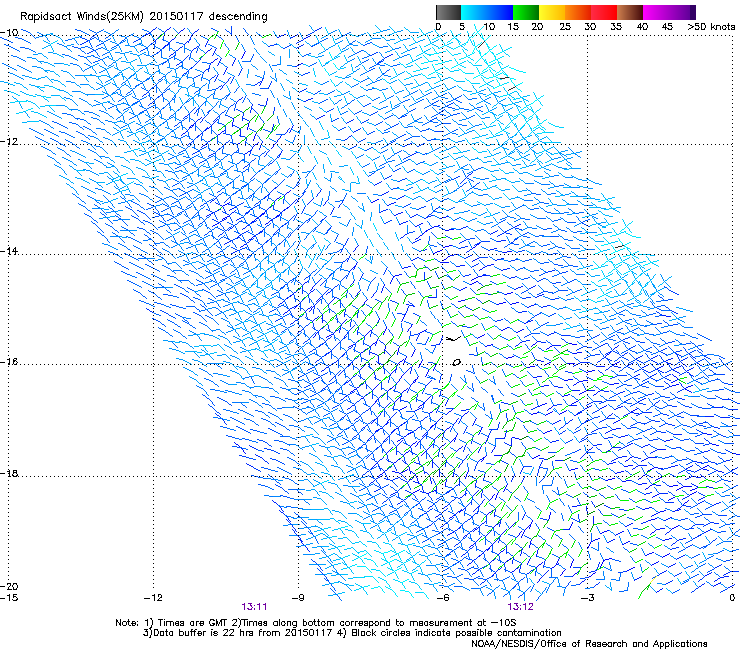
Task: Select the red 30-35 knots legend segment
Action: [x=604, y=12]
